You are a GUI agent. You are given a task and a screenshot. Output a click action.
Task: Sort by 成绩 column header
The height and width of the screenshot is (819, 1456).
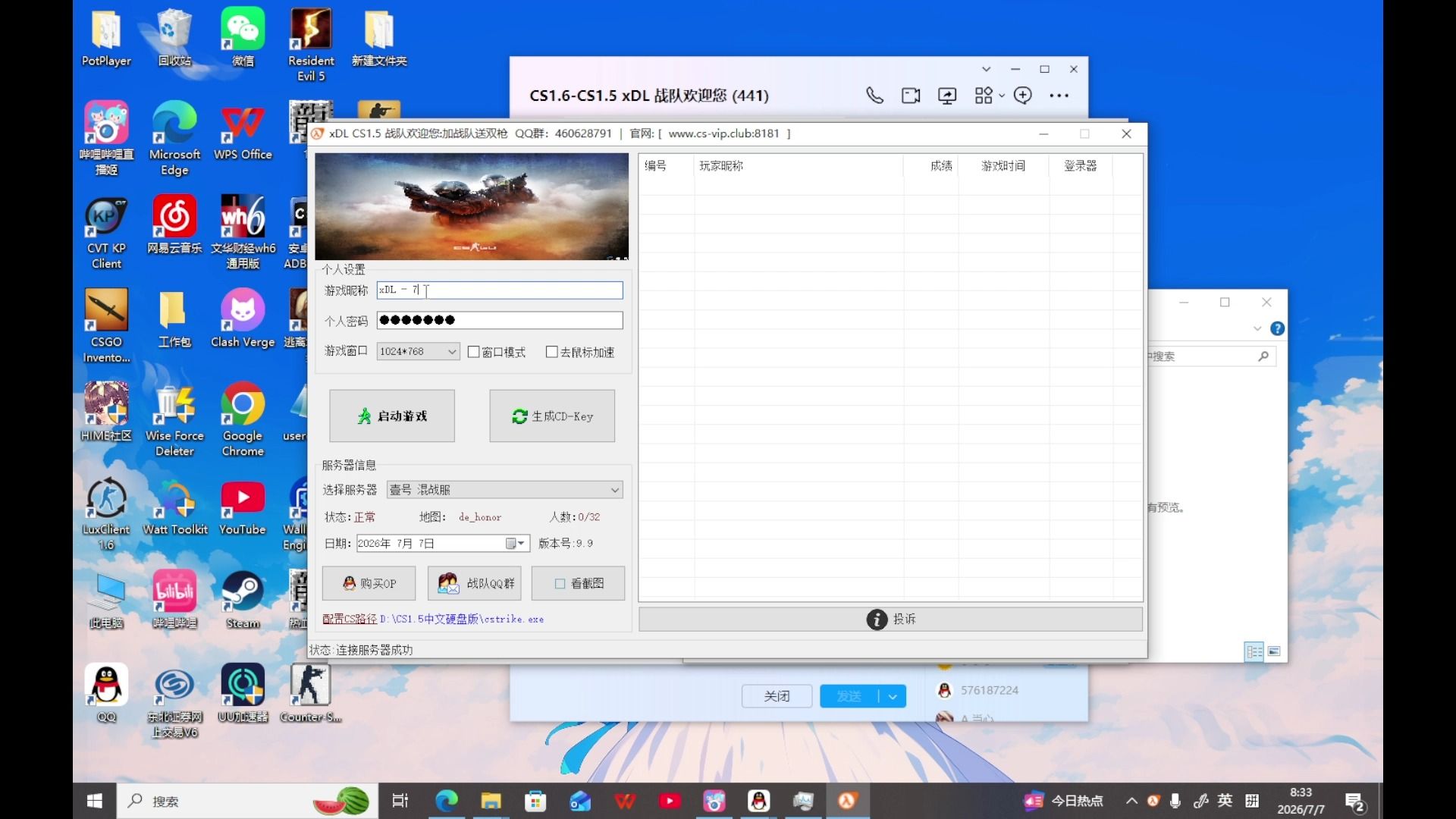point(930,165)
